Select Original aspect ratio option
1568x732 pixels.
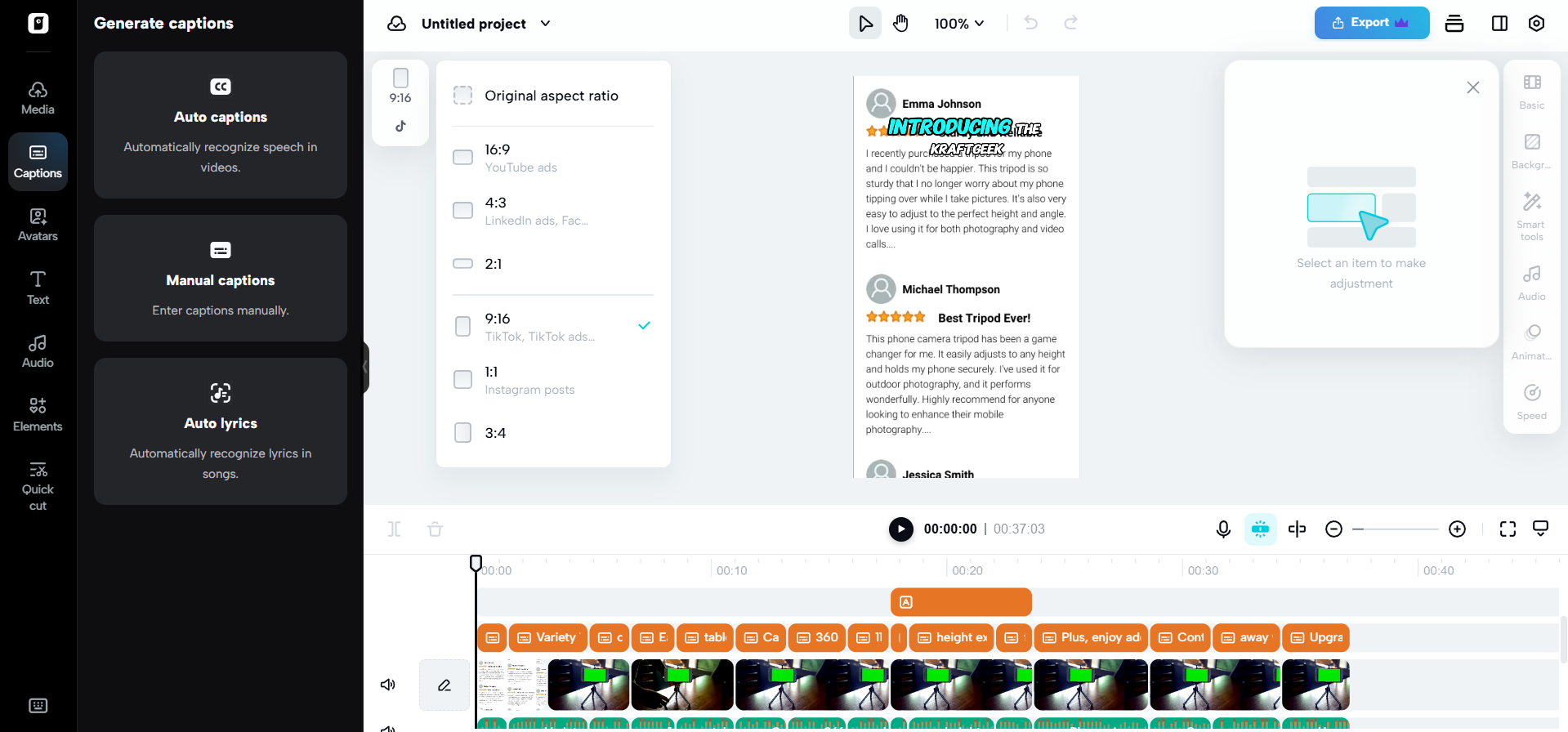point(553,96)
